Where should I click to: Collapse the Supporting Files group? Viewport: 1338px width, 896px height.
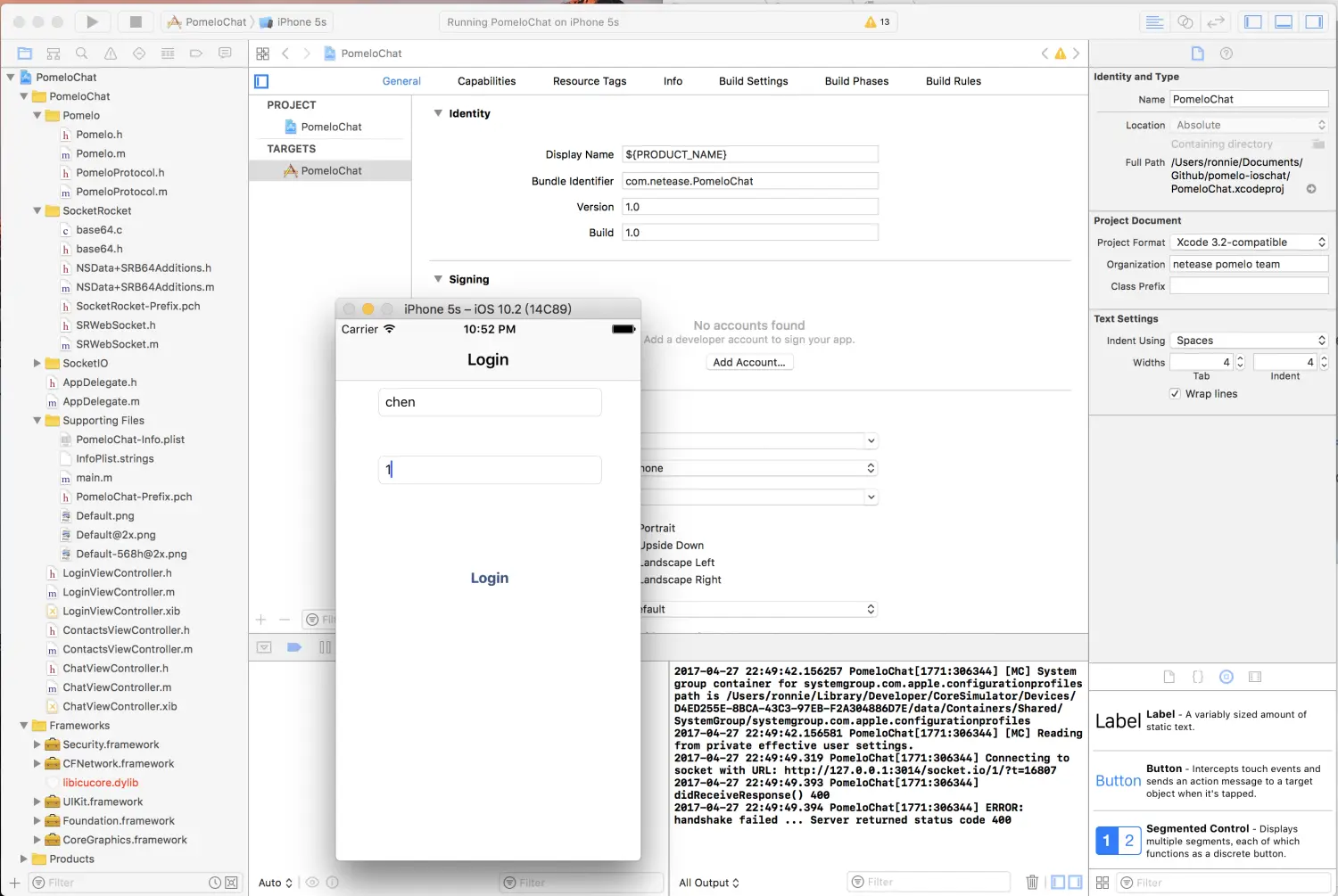pos(37,420)
